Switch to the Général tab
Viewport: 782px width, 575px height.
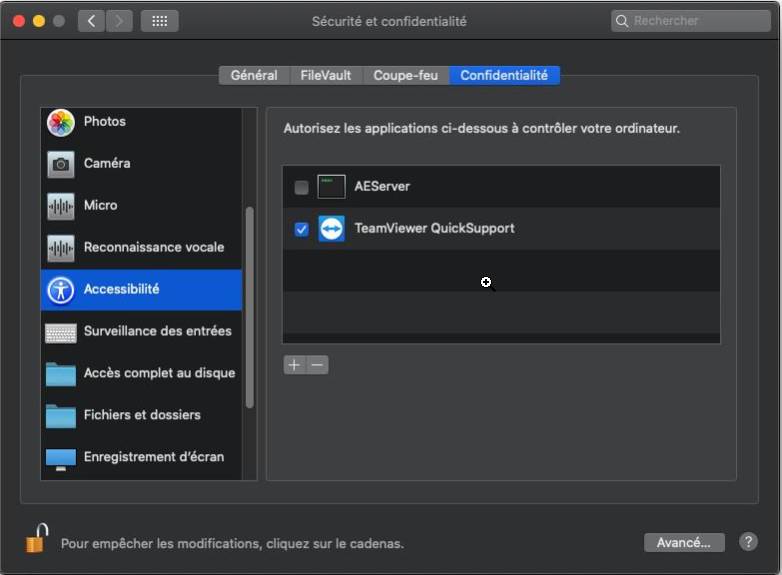pyautogui.click(x=254, y=75)
